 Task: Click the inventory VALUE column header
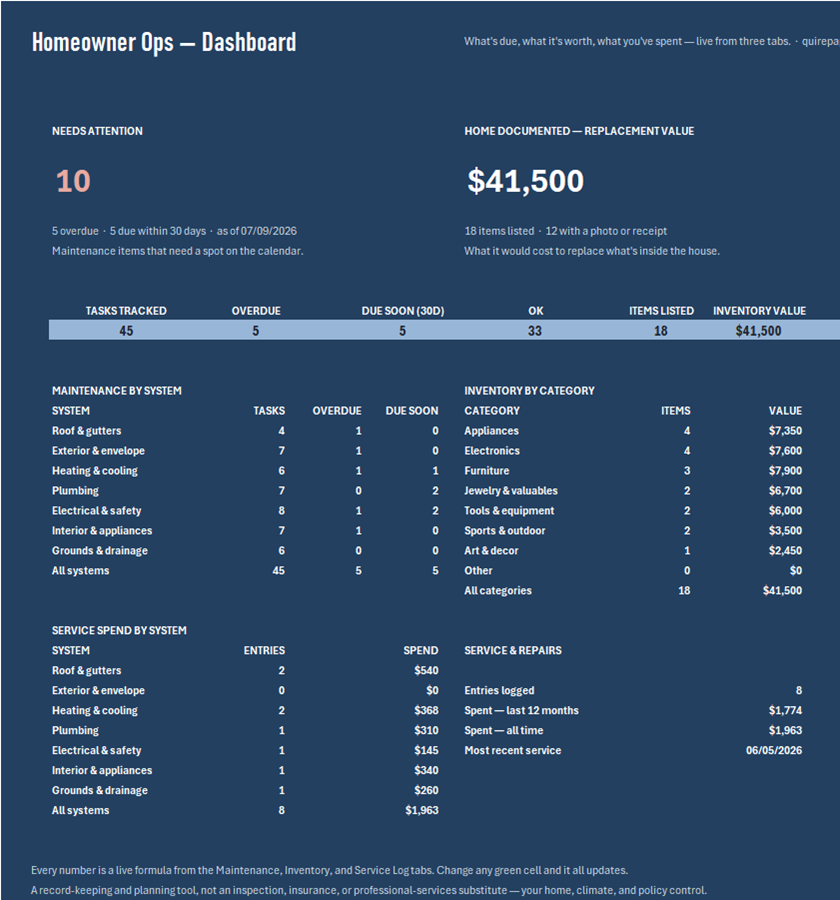click(x=785, y=410)
